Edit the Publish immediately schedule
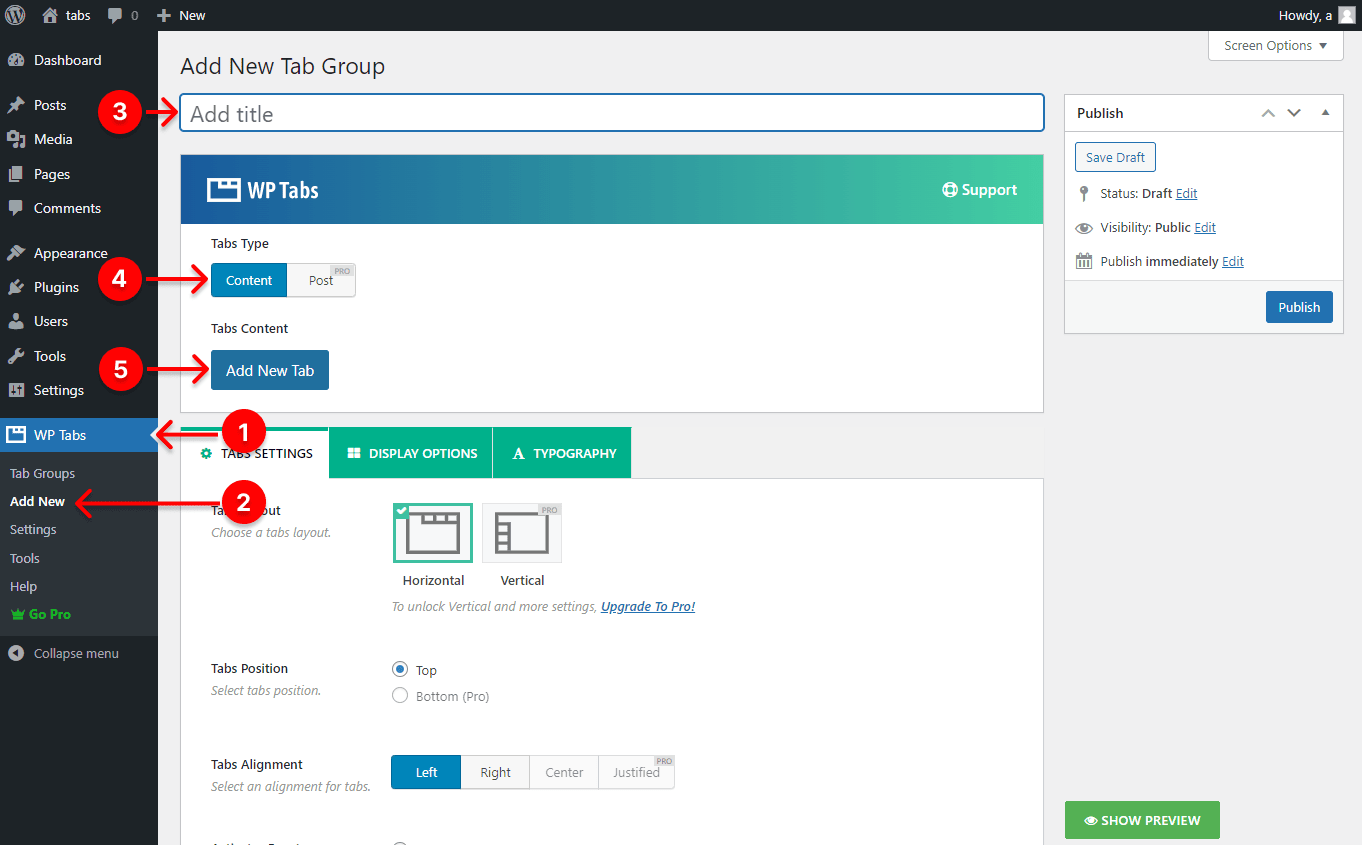The image size is (1362, 845). pos(1233,262)
